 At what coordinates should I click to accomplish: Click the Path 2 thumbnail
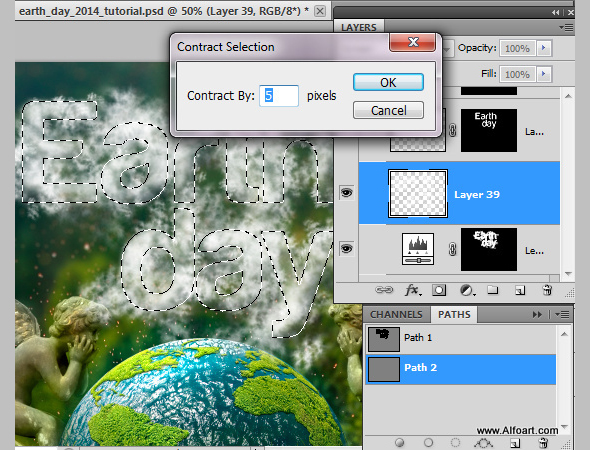click(383, 369)
